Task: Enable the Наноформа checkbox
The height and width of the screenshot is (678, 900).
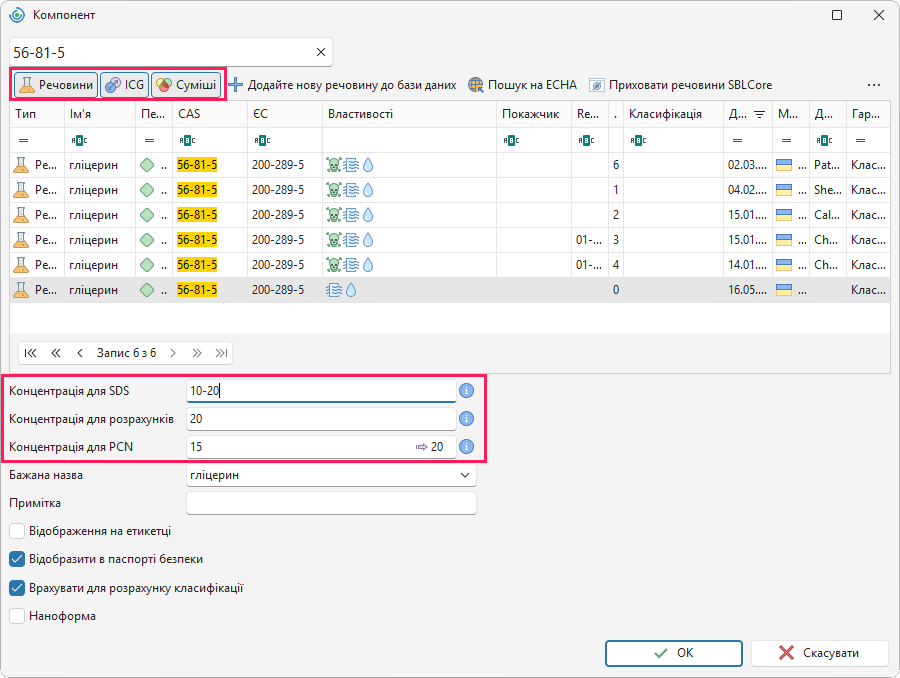Action: click(17, 616)
